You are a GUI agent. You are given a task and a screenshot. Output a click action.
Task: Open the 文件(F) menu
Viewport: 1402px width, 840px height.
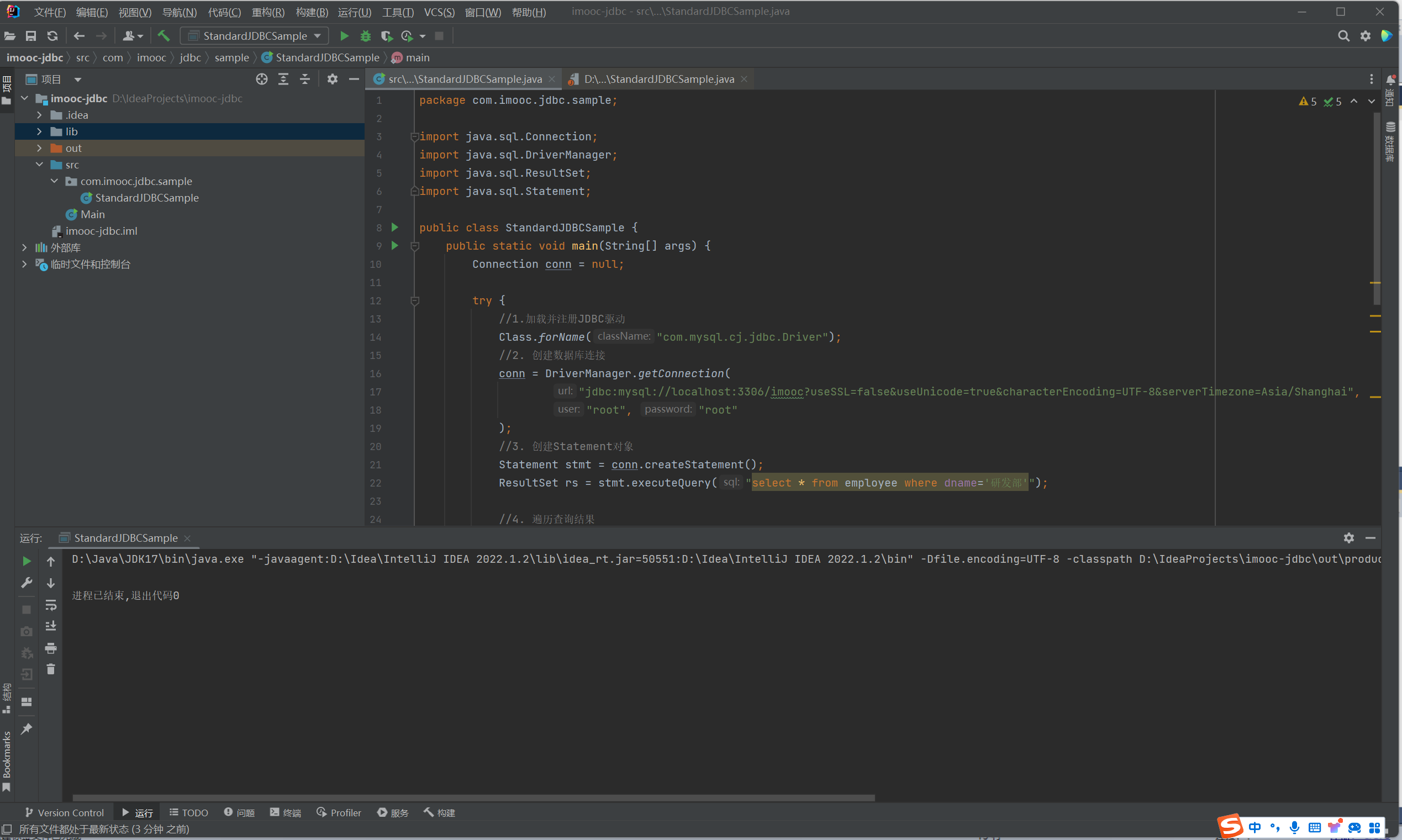pyautogui.click(x=50, y=12)
